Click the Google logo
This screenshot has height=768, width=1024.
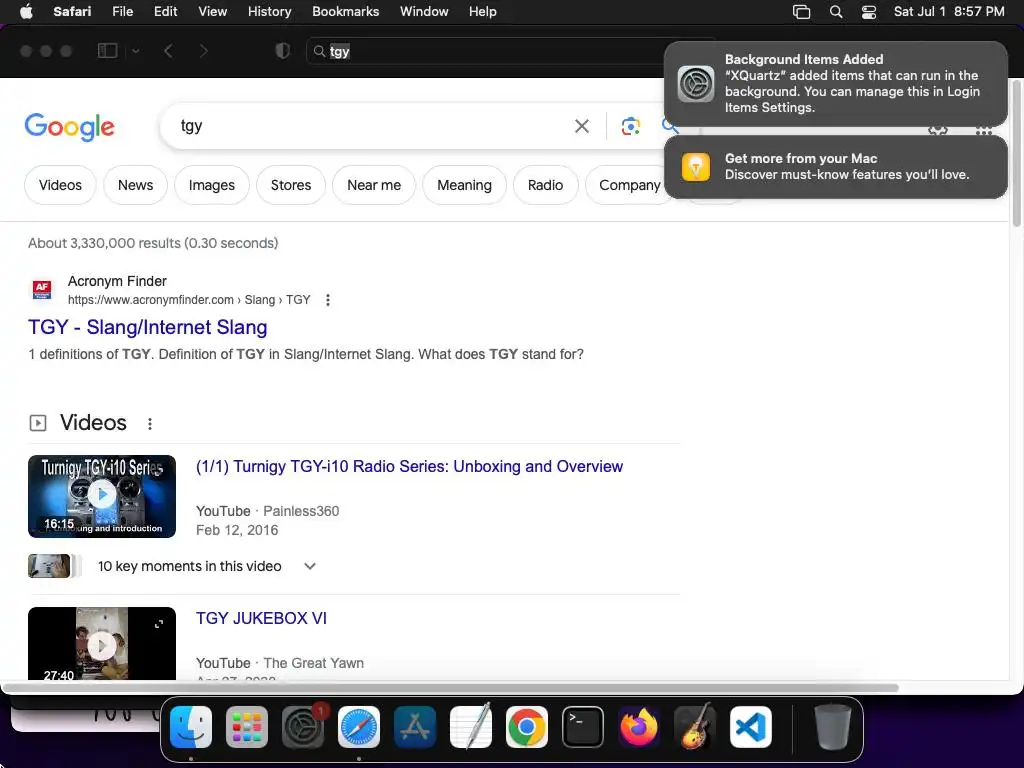[x=69, y=127]
